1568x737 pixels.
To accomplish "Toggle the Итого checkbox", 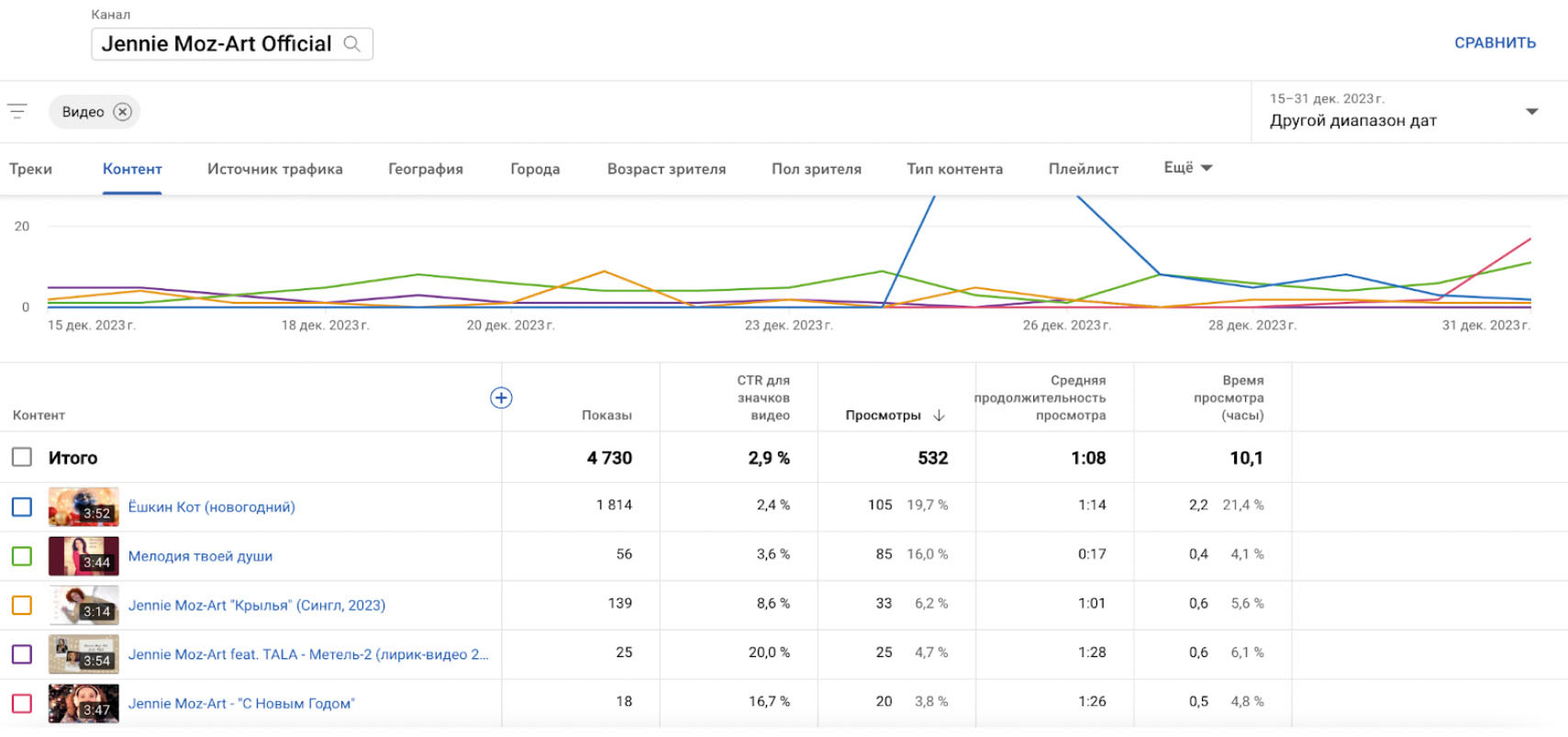I will pyautogui.click(x=22, y=457).
